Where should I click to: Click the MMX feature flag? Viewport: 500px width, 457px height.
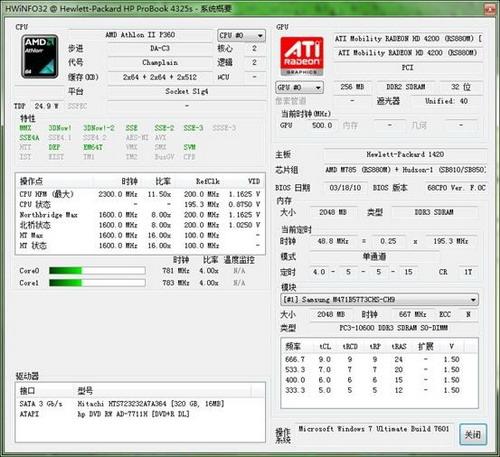click(25, 128)
